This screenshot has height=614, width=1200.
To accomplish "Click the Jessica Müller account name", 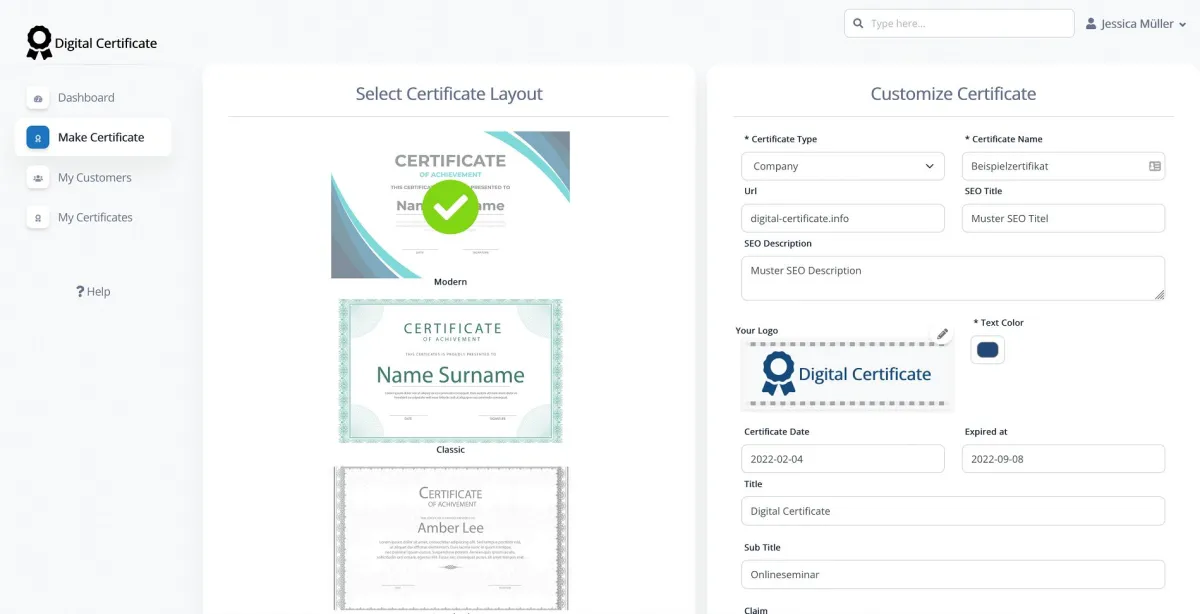I will (1136, 23).
